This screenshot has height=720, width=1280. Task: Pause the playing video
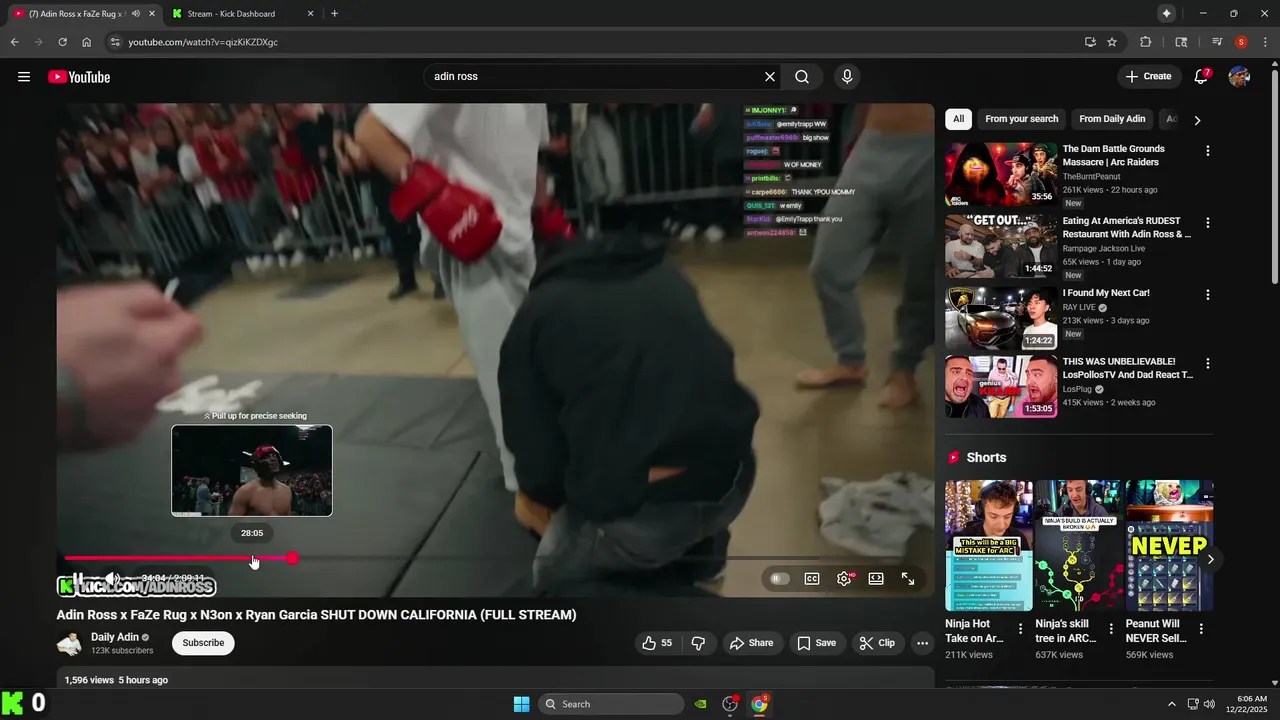tap(79, 579)
